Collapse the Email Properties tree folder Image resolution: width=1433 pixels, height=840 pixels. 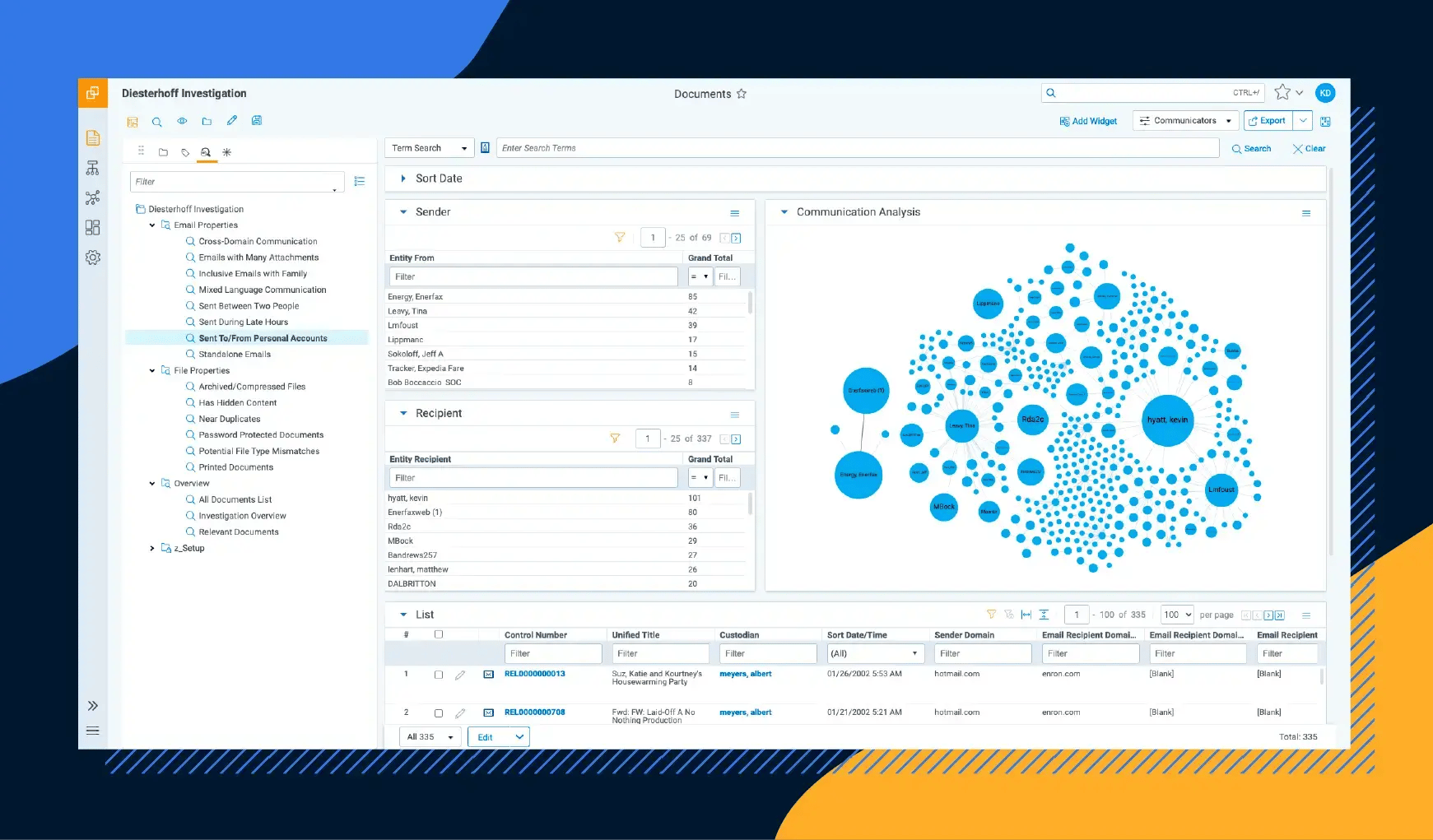point(152,225)
